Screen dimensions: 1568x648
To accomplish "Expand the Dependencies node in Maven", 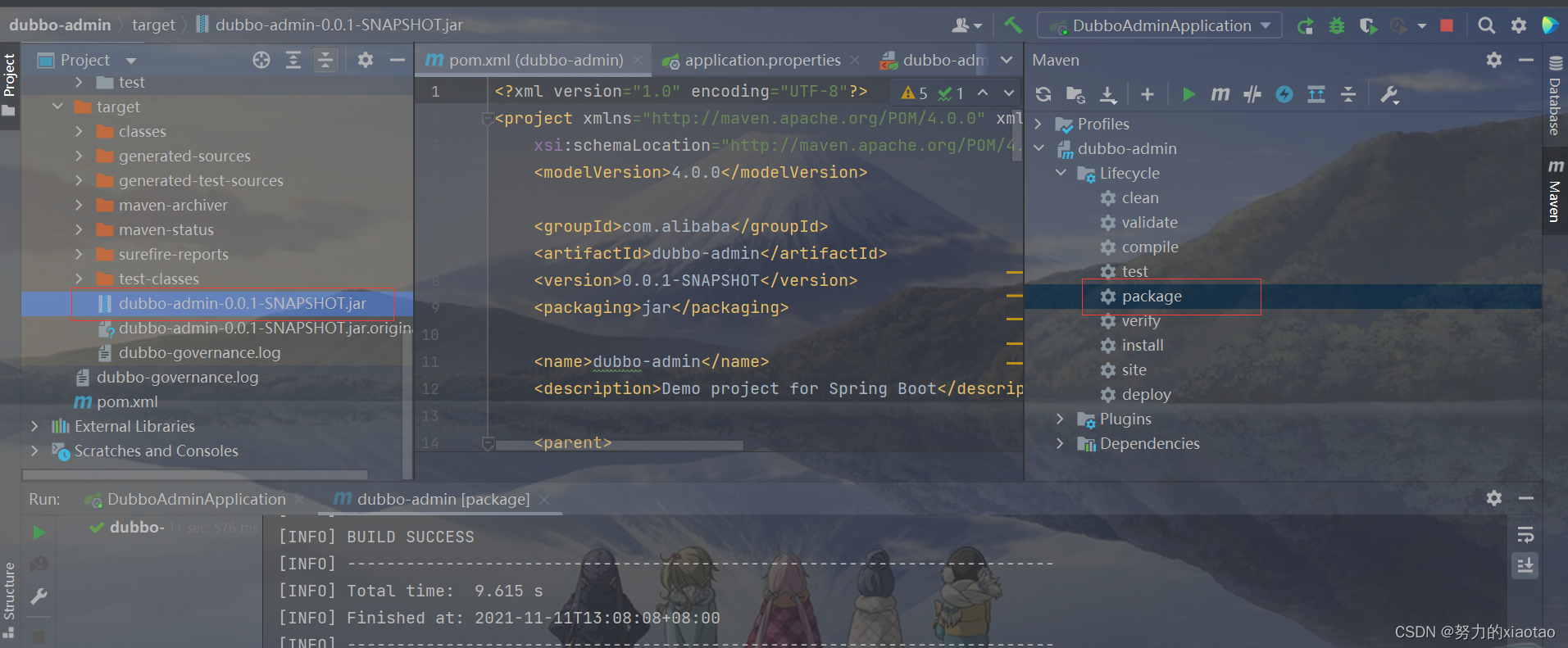I will pyautogui.click(x=1061, y=443).
